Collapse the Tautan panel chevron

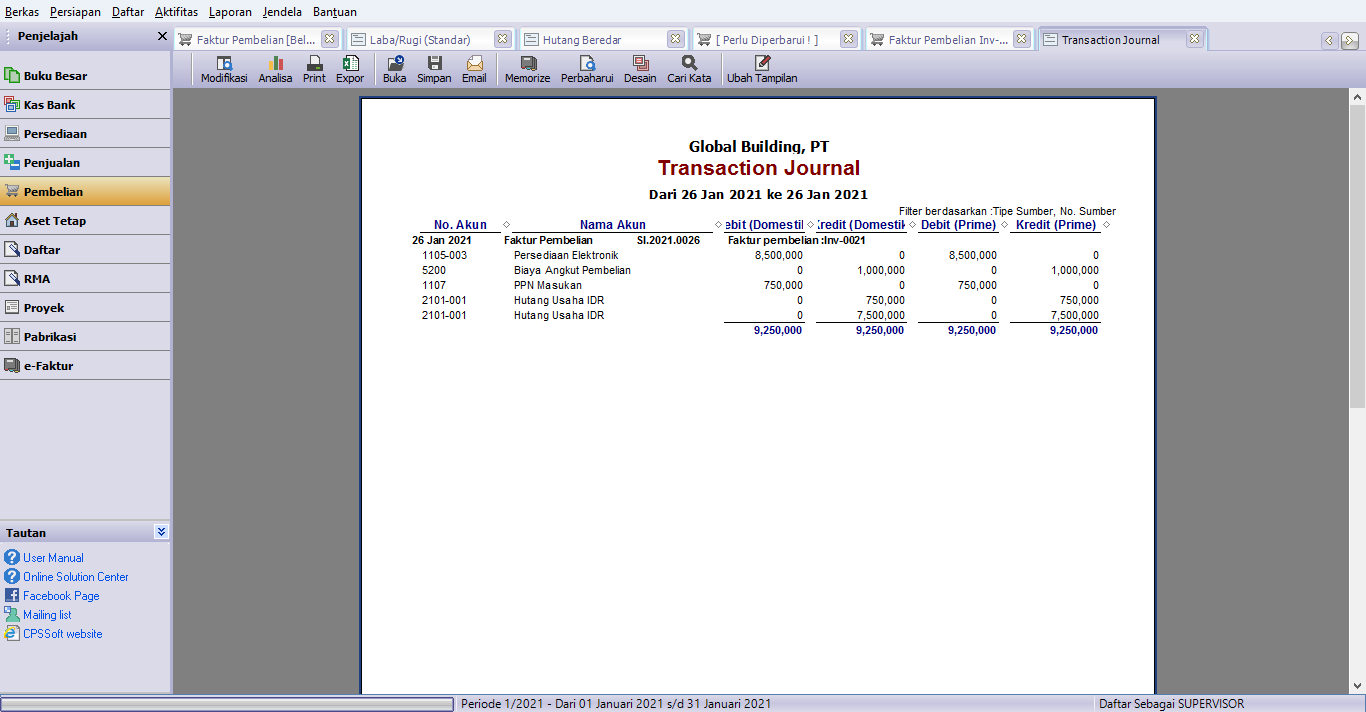point(162,532)
